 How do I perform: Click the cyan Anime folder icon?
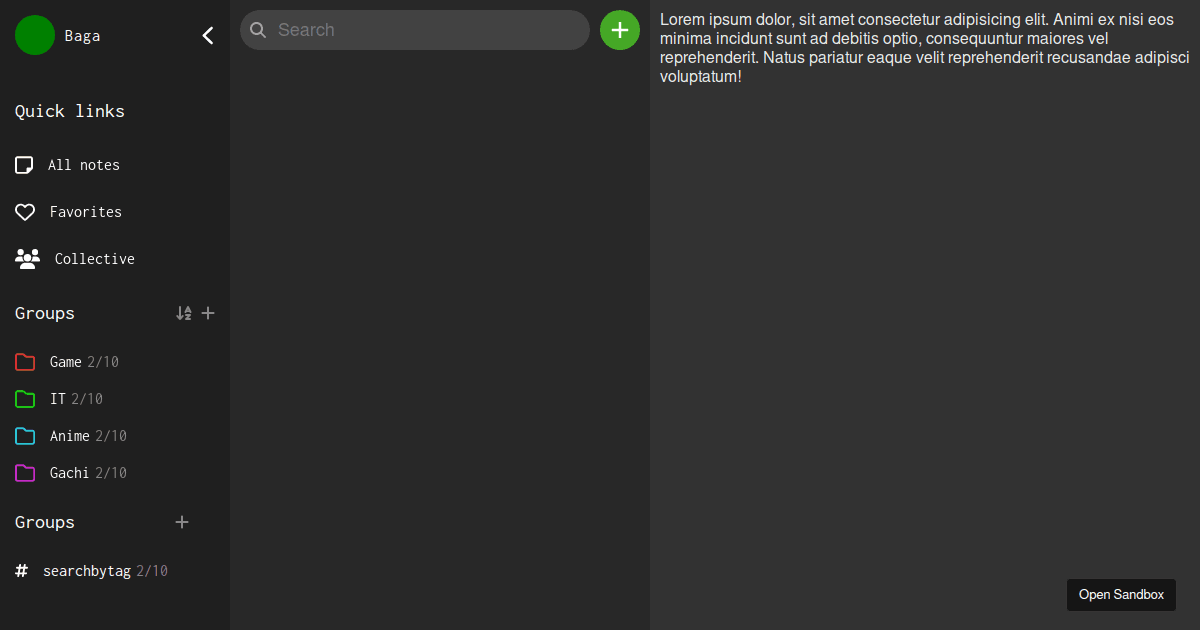pyautogui.click(x=25, y=436)
